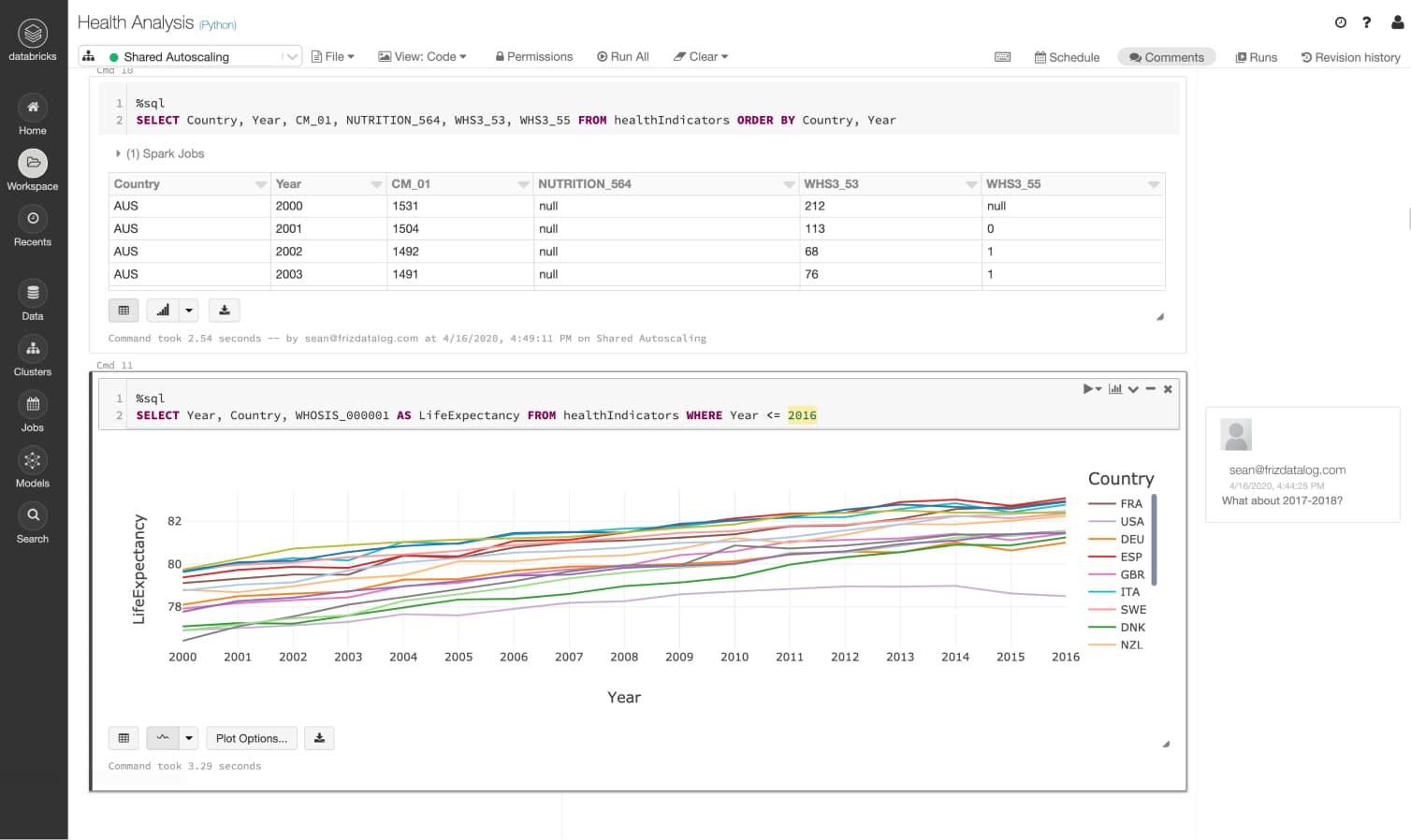The image size is (1411, 840).
Task: Open the bar chart type dropdown arrow
Action: point(189,311)
